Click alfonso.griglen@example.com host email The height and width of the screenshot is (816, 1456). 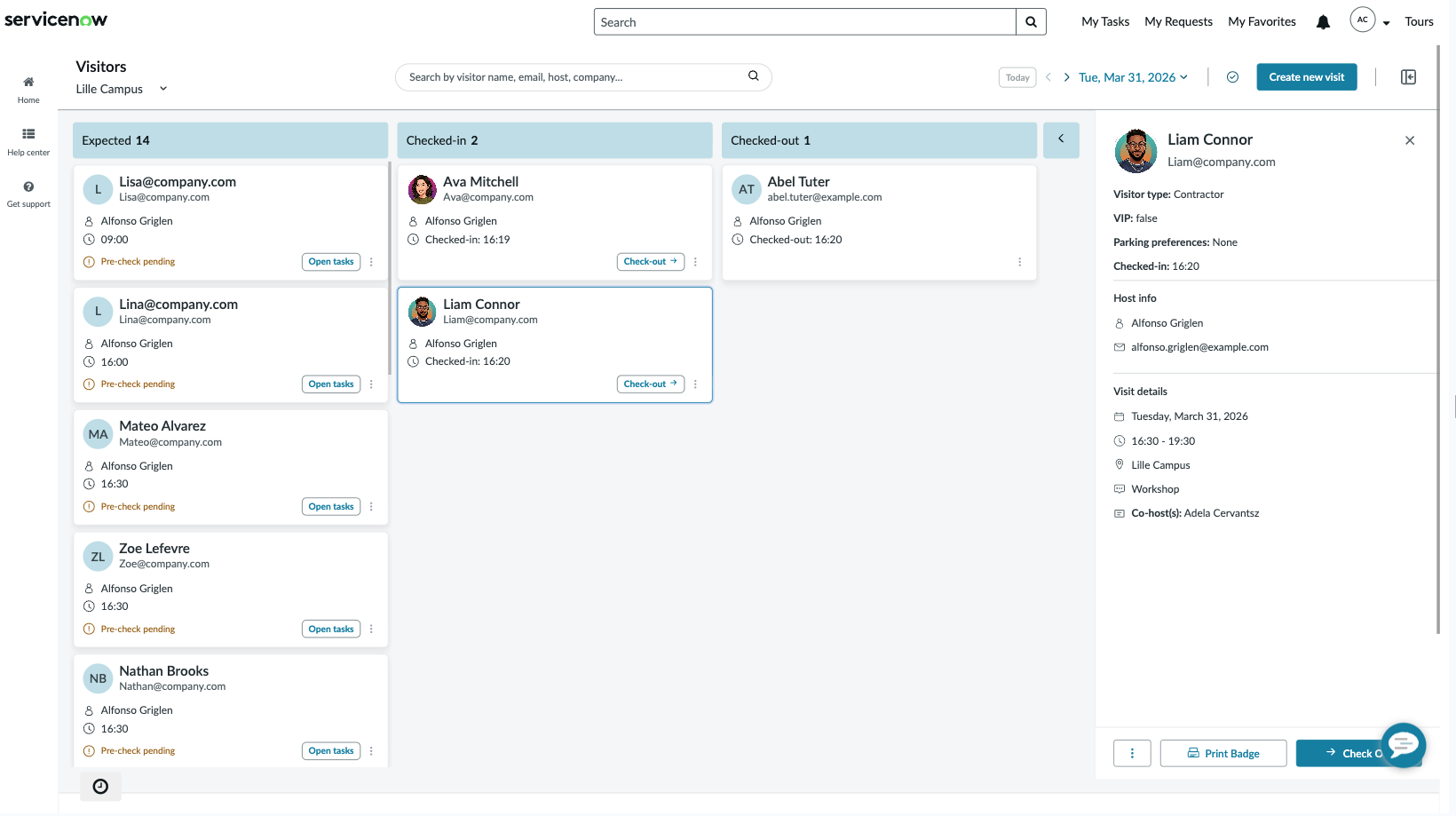[1199, 347]
